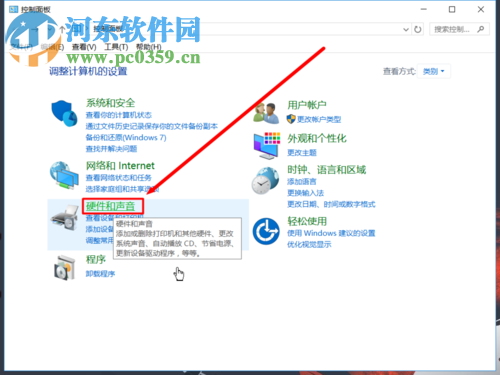Click the 查看网络状态和任务 link
The width and height of the screenshot is (500, 375).
pos(119,178)
